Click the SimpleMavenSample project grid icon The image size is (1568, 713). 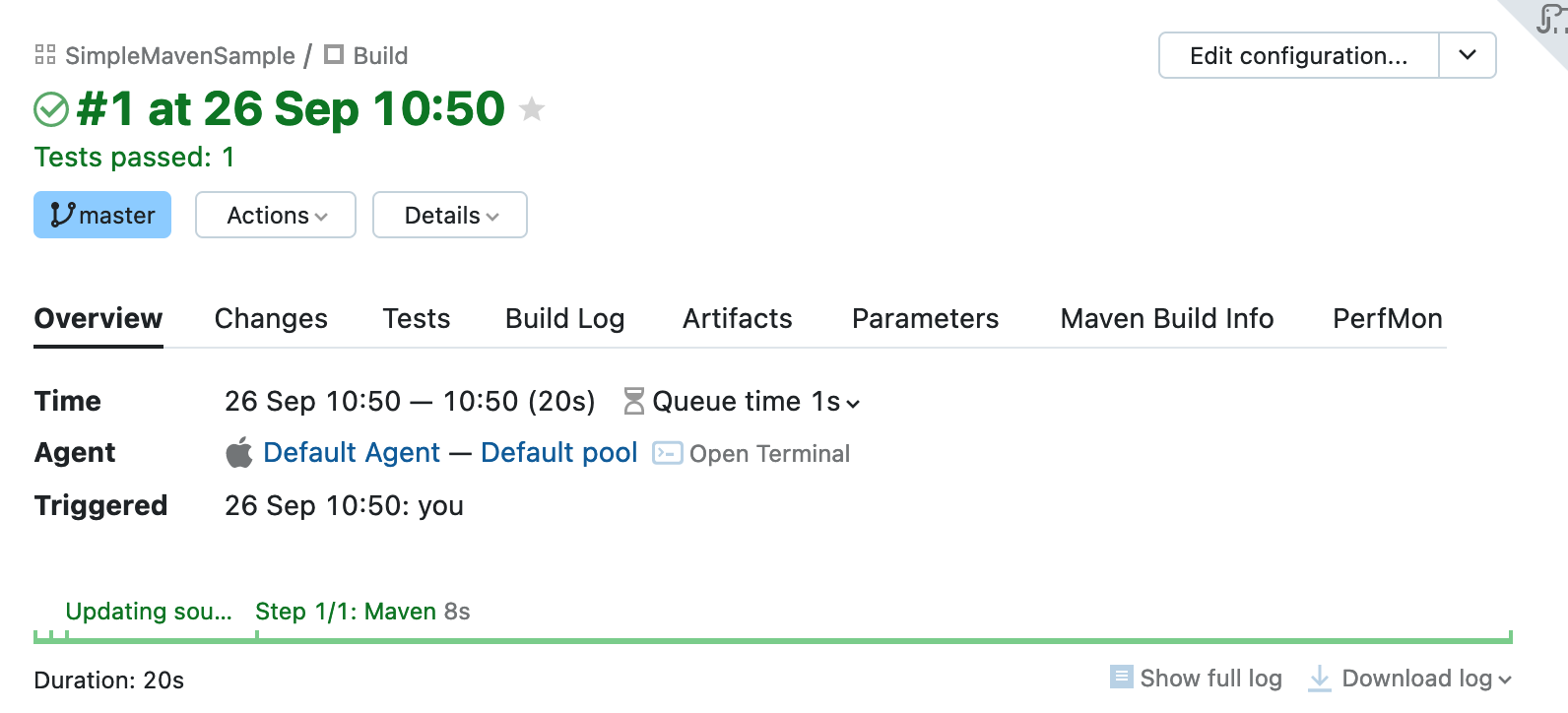point(45,55)
